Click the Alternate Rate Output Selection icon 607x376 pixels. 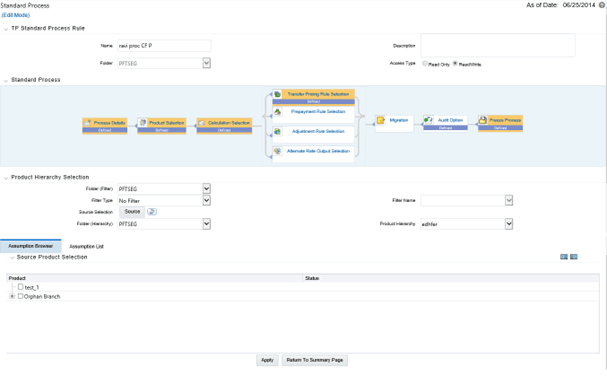(277, 151)
